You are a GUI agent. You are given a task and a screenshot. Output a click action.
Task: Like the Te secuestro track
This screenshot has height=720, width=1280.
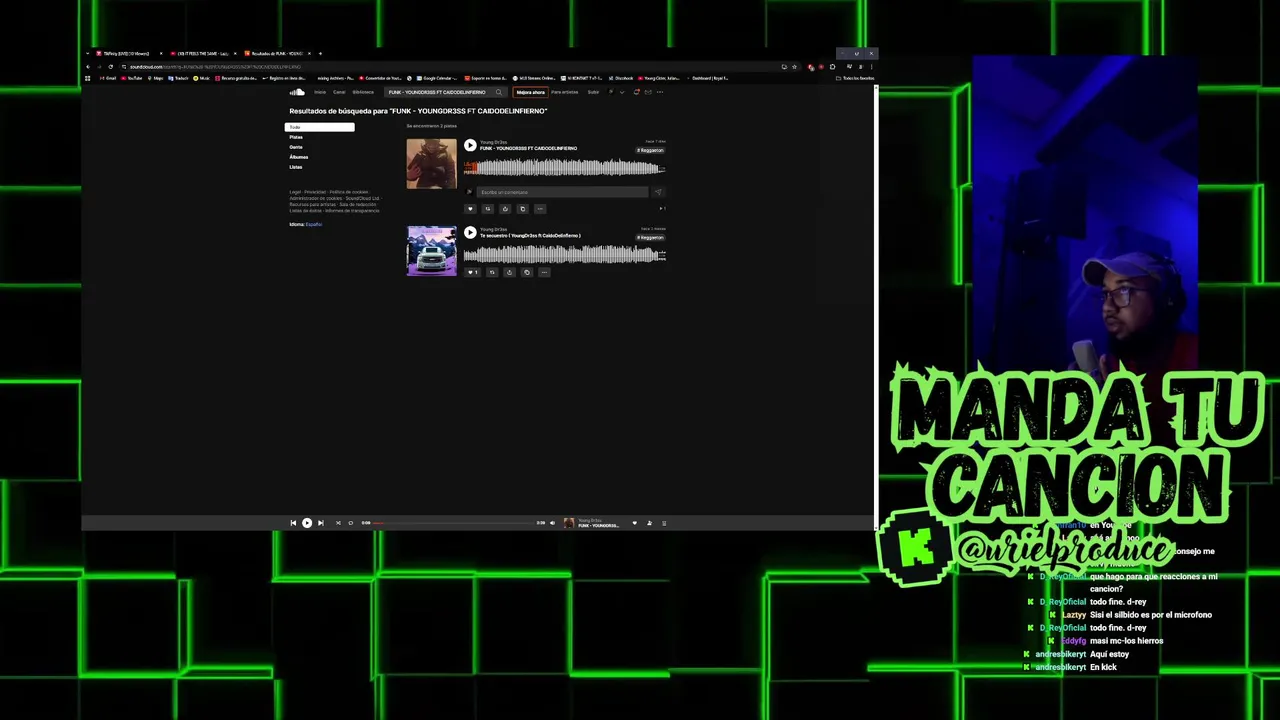(472, 272)
